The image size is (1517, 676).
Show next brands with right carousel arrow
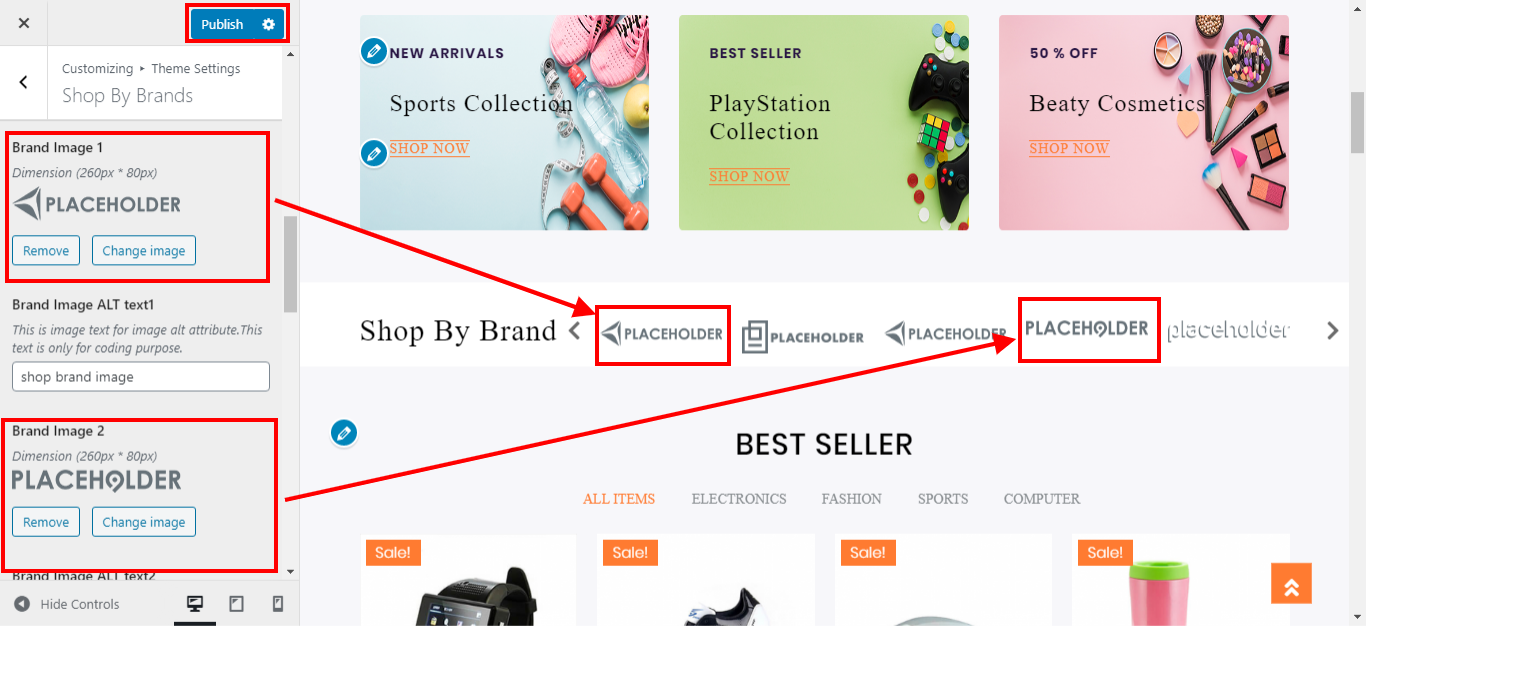1332,331
